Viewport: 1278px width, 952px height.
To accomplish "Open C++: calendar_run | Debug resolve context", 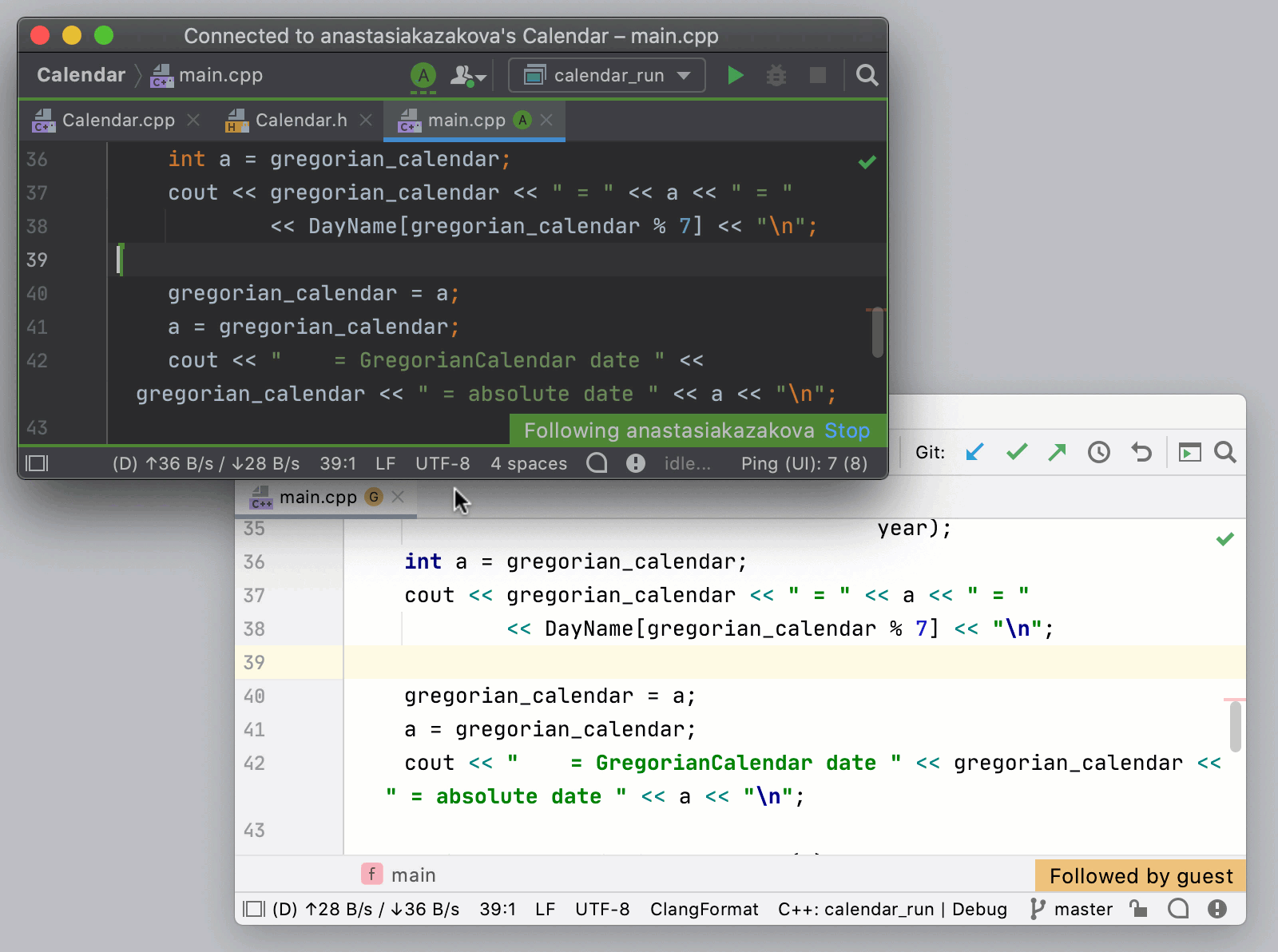I will pyautogui.click(x=892, y=909).
